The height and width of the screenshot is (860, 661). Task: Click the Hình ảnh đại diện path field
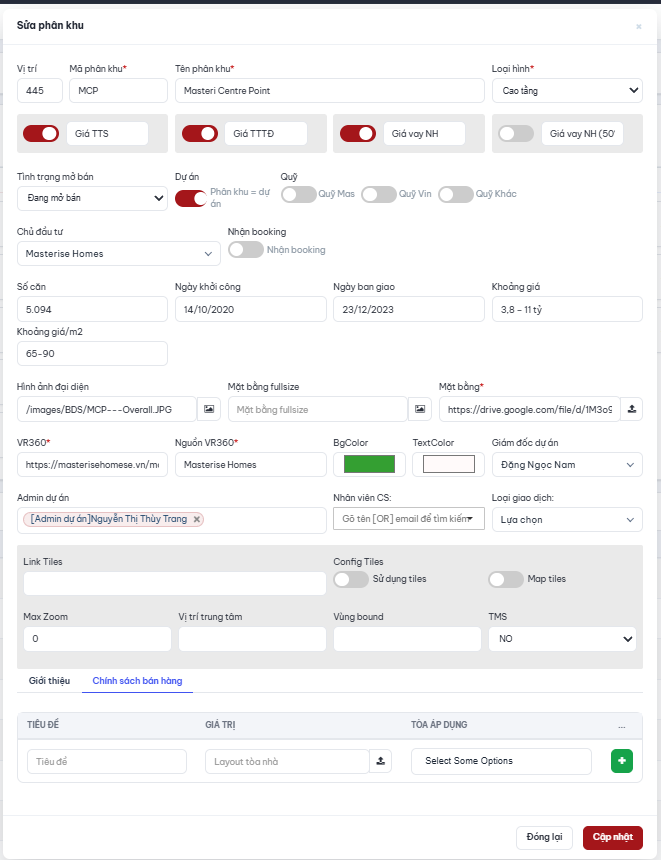[107, 409]
